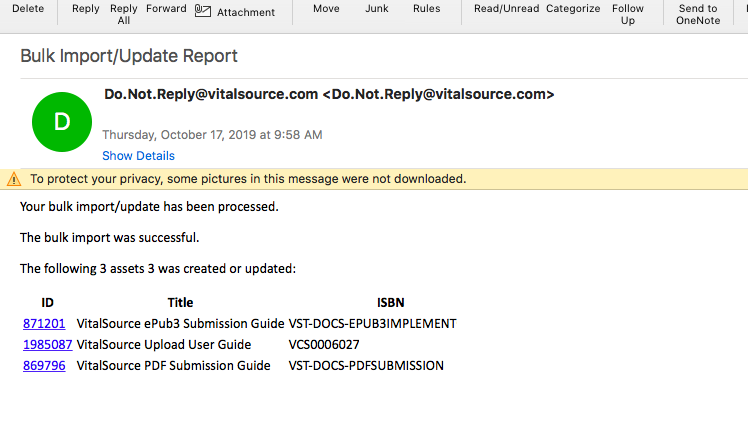Viewport: 748px width, 441px height.
Task: Click ISBN VST-DOCS-PDFSUBMISSION
Action: pyautogui.click(x=366, y=366)
